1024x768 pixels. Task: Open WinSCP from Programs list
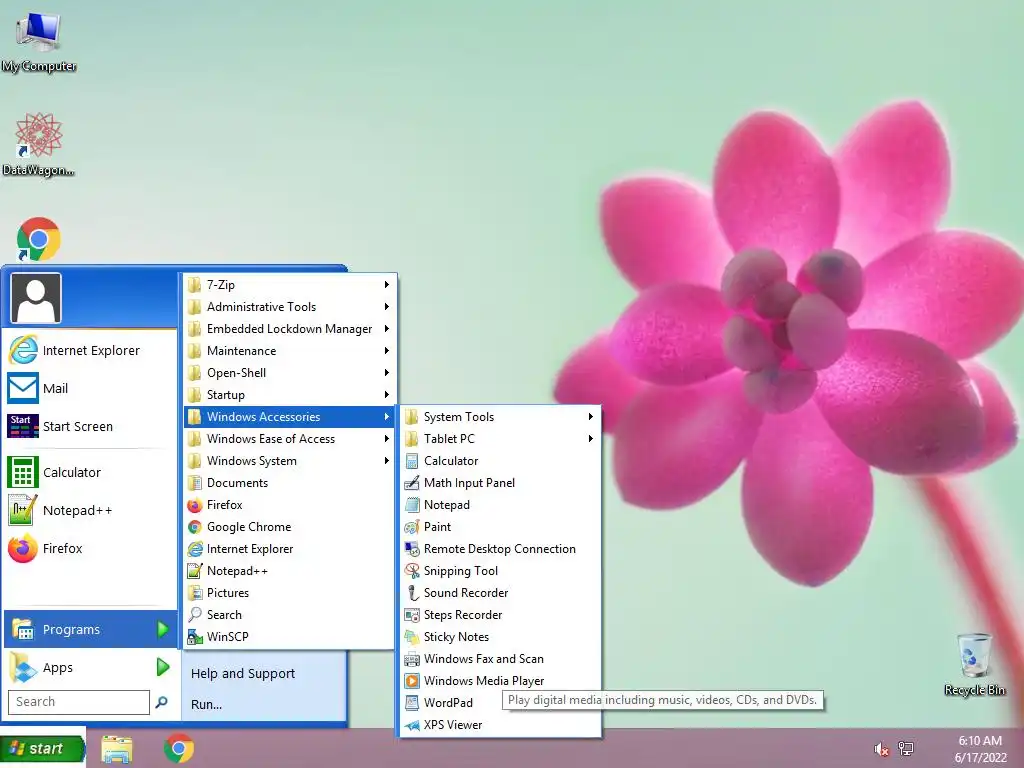(x=289, y=637)
